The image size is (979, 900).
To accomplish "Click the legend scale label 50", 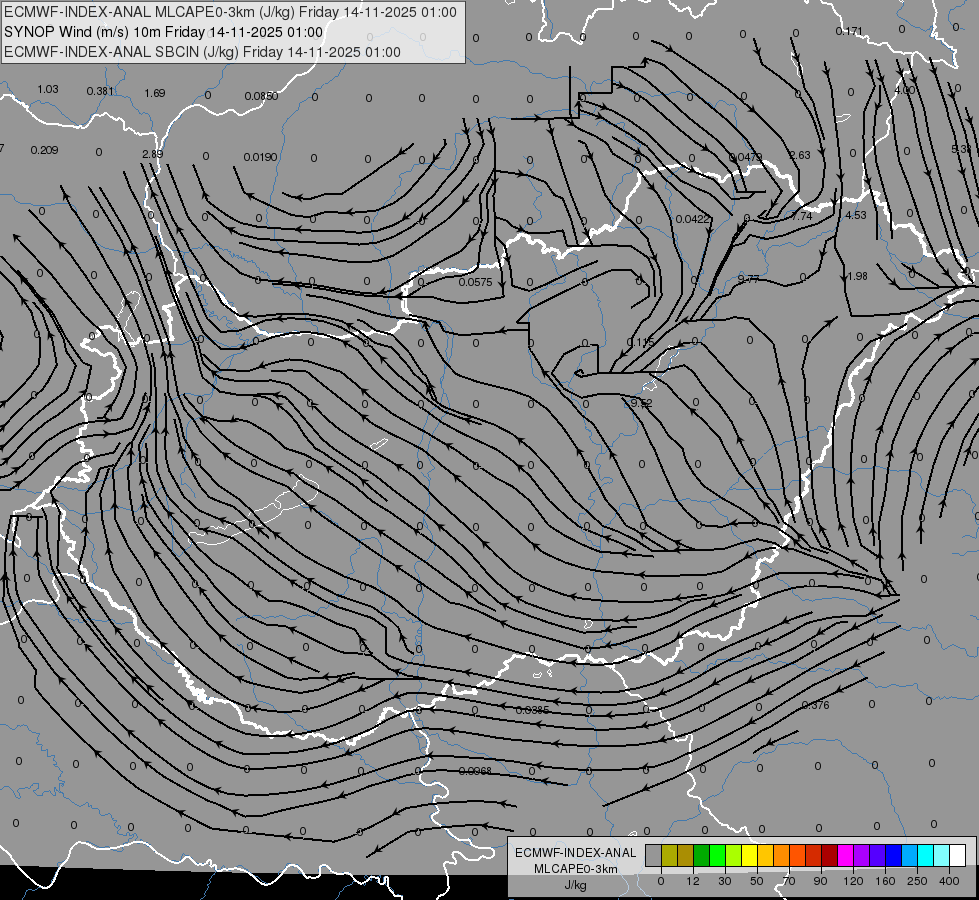I will click(x=757, y=881).
